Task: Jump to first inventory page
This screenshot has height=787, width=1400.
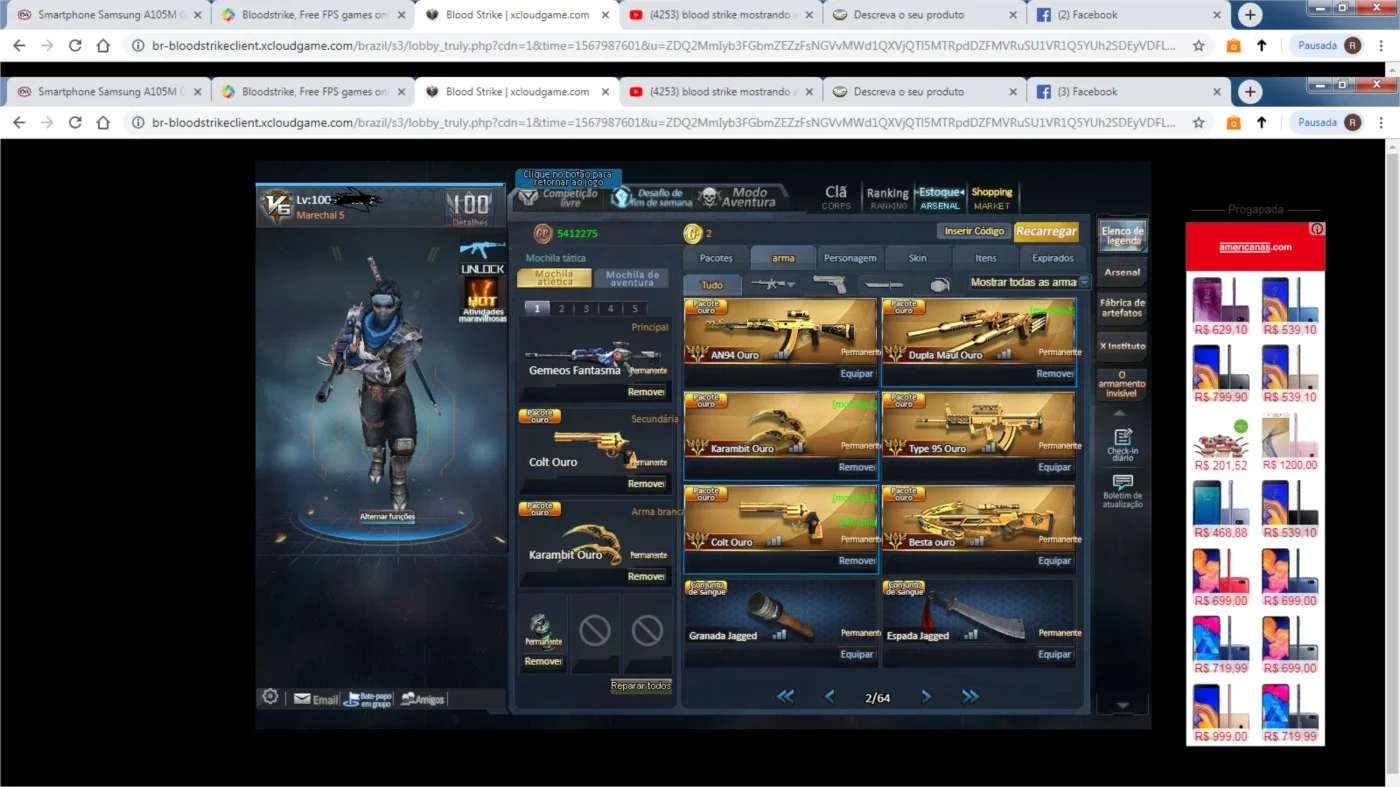Action: (x=786, y=697)
